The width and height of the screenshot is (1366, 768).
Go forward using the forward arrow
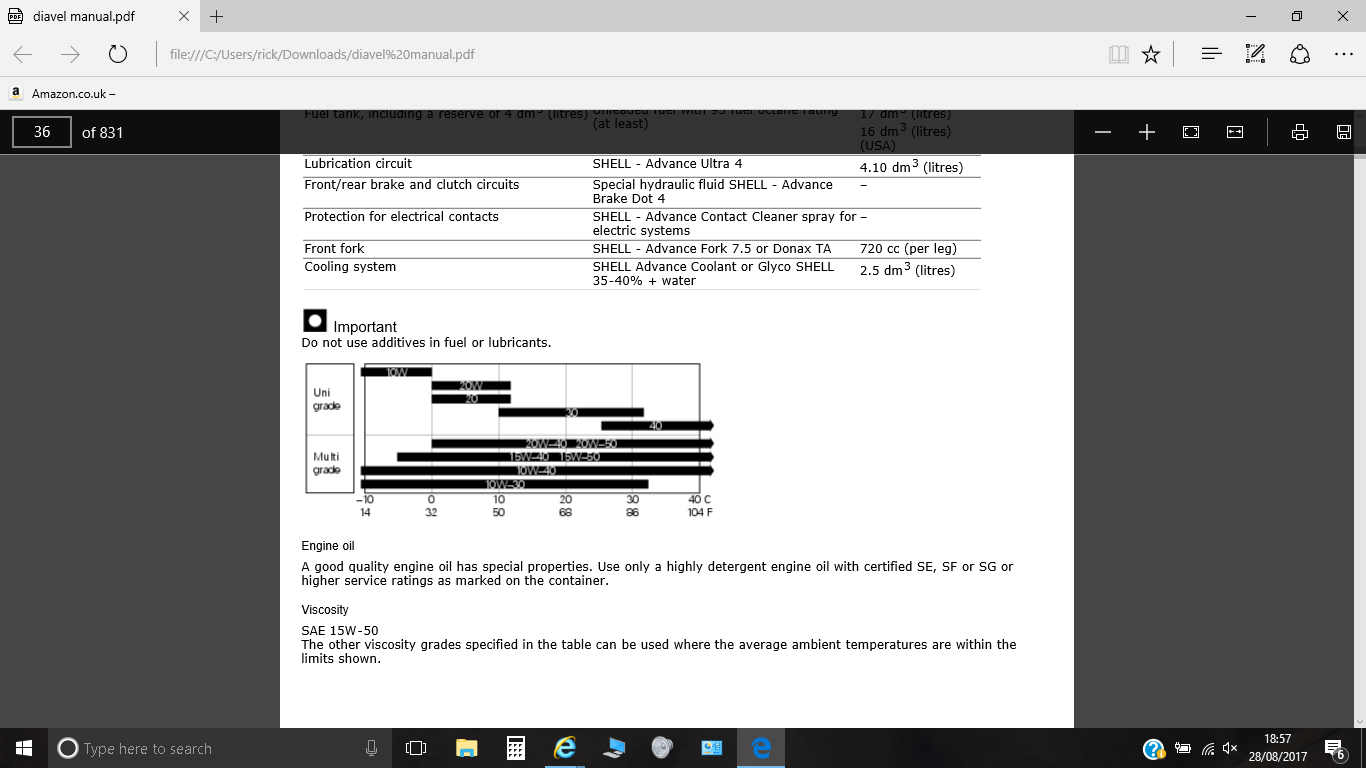click(x=70, y=54)
